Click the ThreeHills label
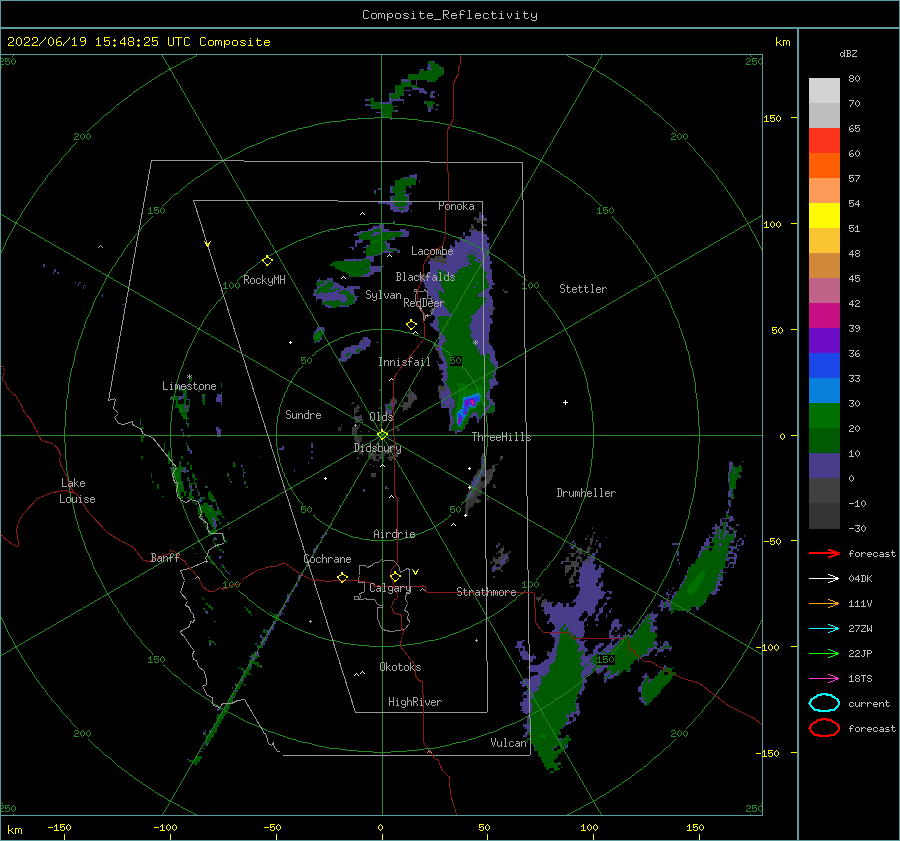Image resolution: width=900 pixels, height=841 pixels. pos(502,437)
